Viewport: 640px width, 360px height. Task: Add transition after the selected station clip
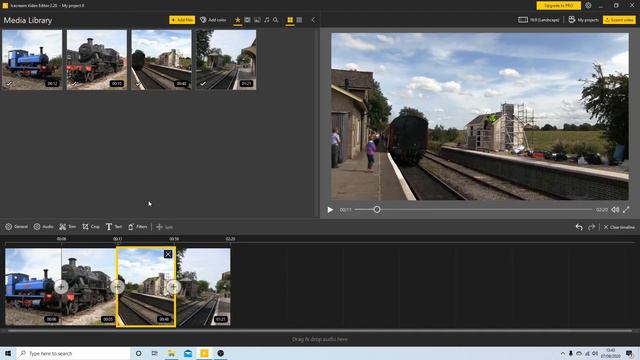click(x=174, y=287)
